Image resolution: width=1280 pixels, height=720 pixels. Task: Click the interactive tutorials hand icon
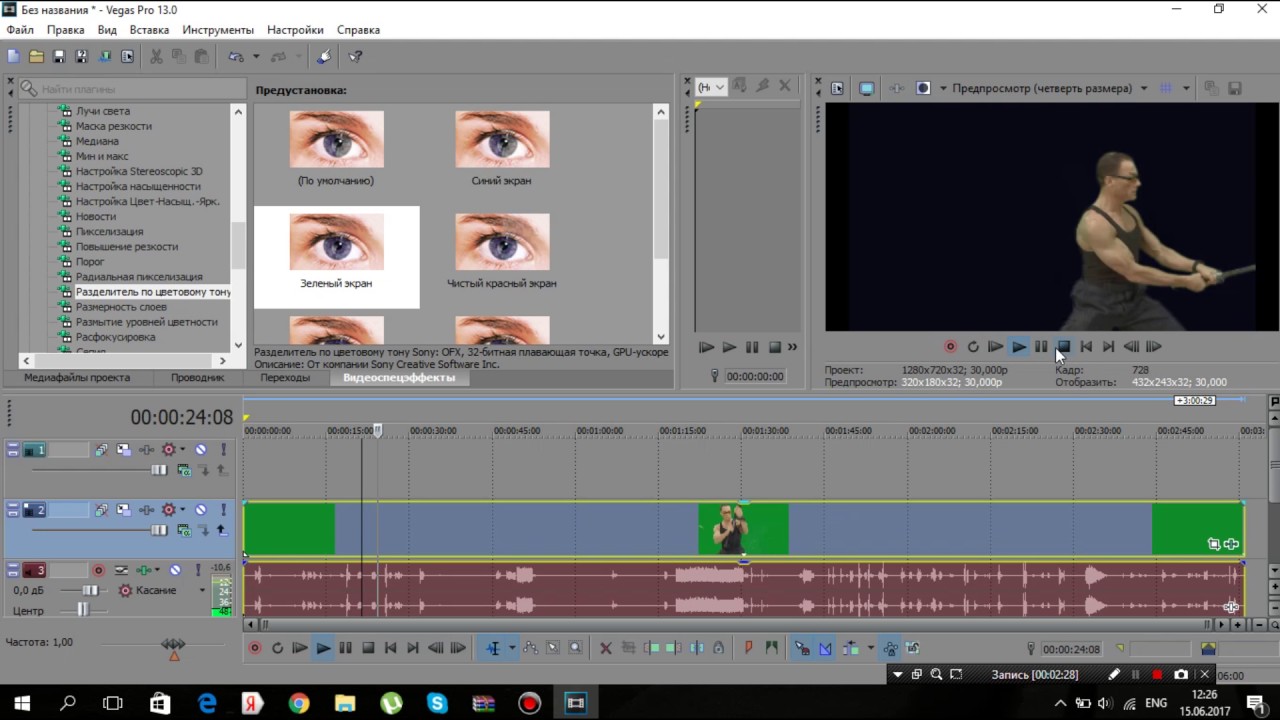(x=324, y=57)
